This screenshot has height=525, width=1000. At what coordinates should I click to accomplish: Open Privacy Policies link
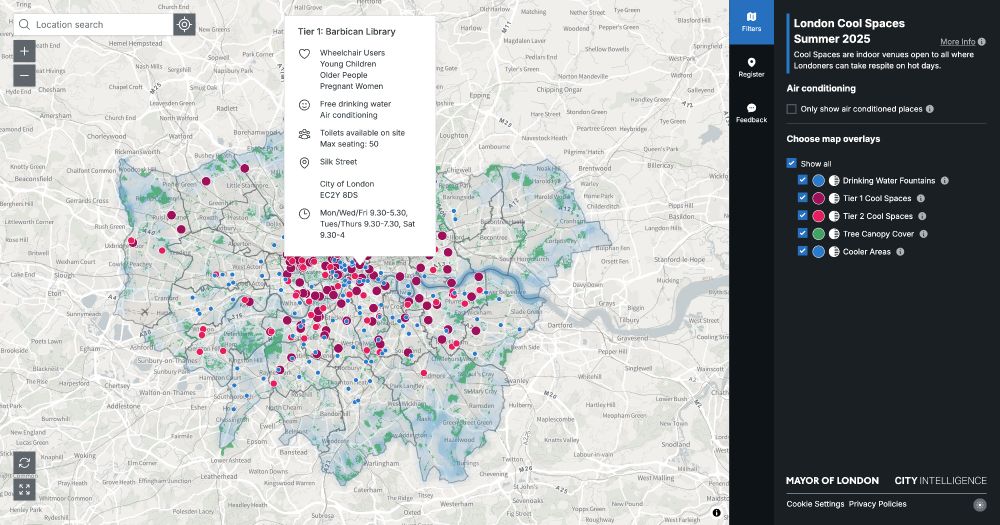878,504
